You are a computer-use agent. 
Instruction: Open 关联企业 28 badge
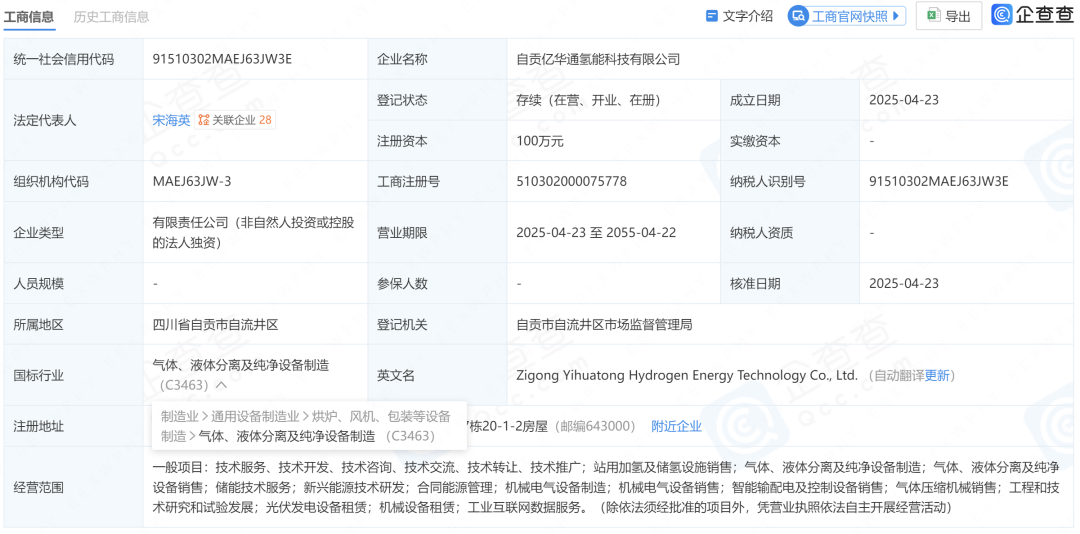tap(235, 120)
